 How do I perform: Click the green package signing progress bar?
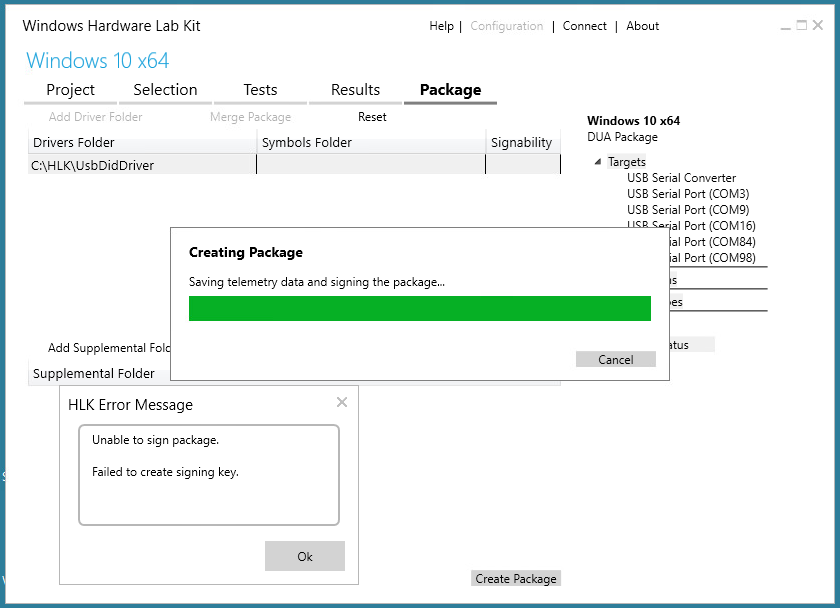click(x=419, y=308)
